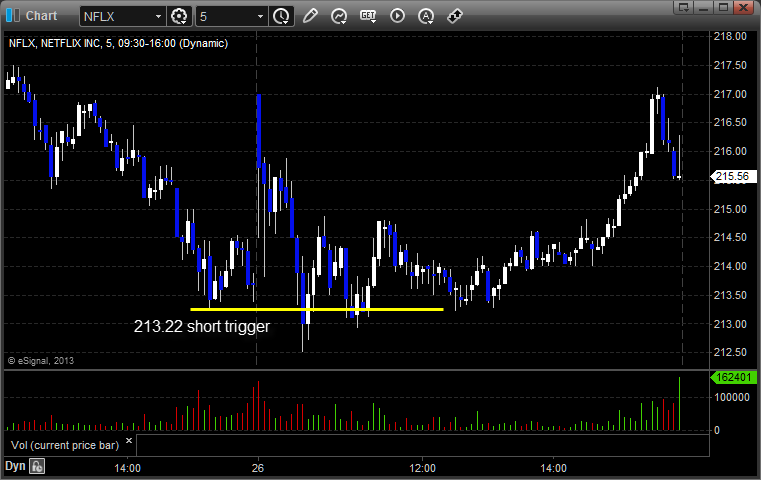Click the 218.00 price axis label
Viewport: 761px width, 480px height.
click(x=730, y=36)
